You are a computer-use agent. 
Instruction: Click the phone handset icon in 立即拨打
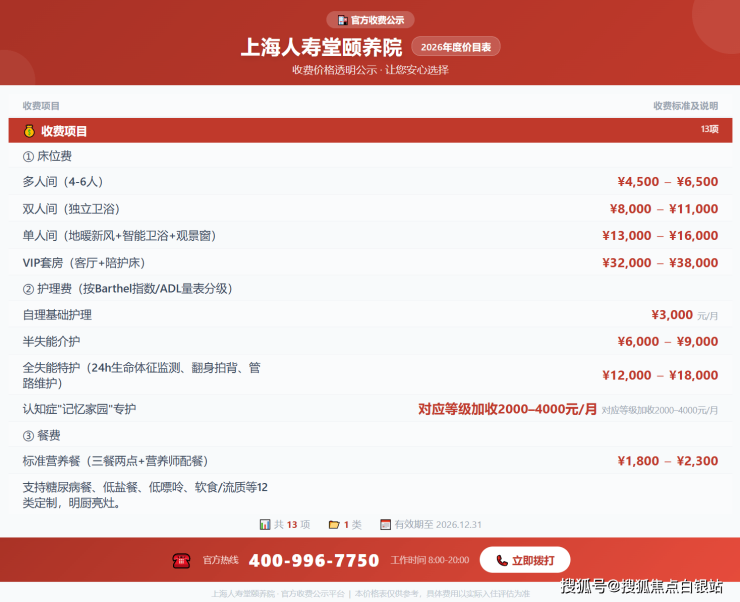[502, 560]
